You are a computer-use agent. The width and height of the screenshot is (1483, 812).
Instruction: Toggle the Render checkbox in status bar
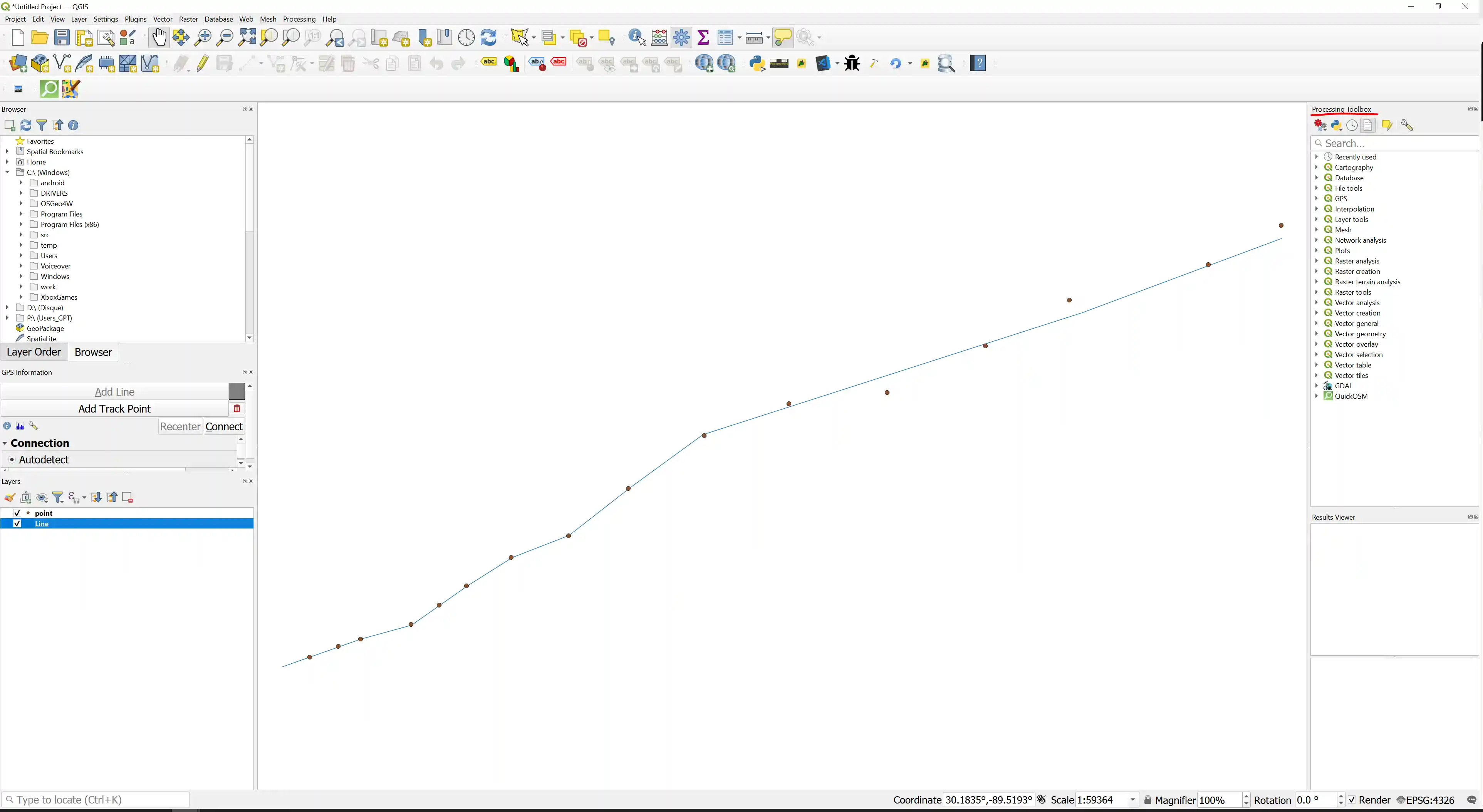click(x=1351, y=800)
